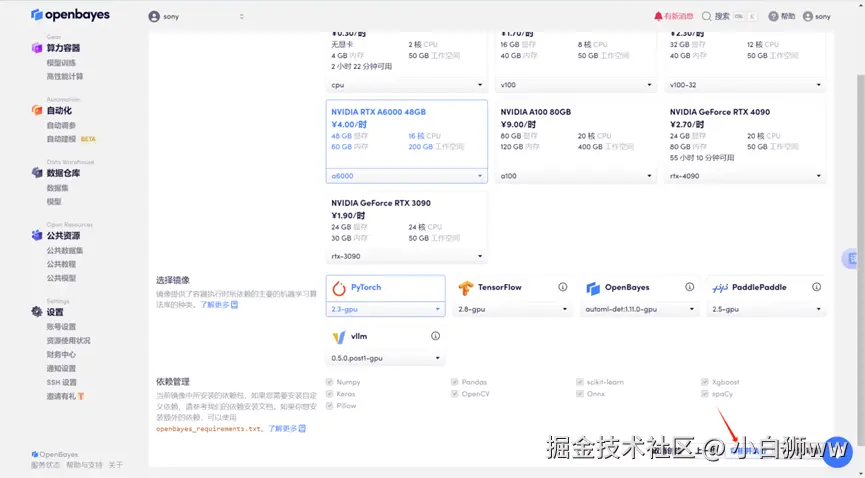865x478 pixels.
Task: Toggle the Pandas dependency checkbox
Action: click(455, 382)
